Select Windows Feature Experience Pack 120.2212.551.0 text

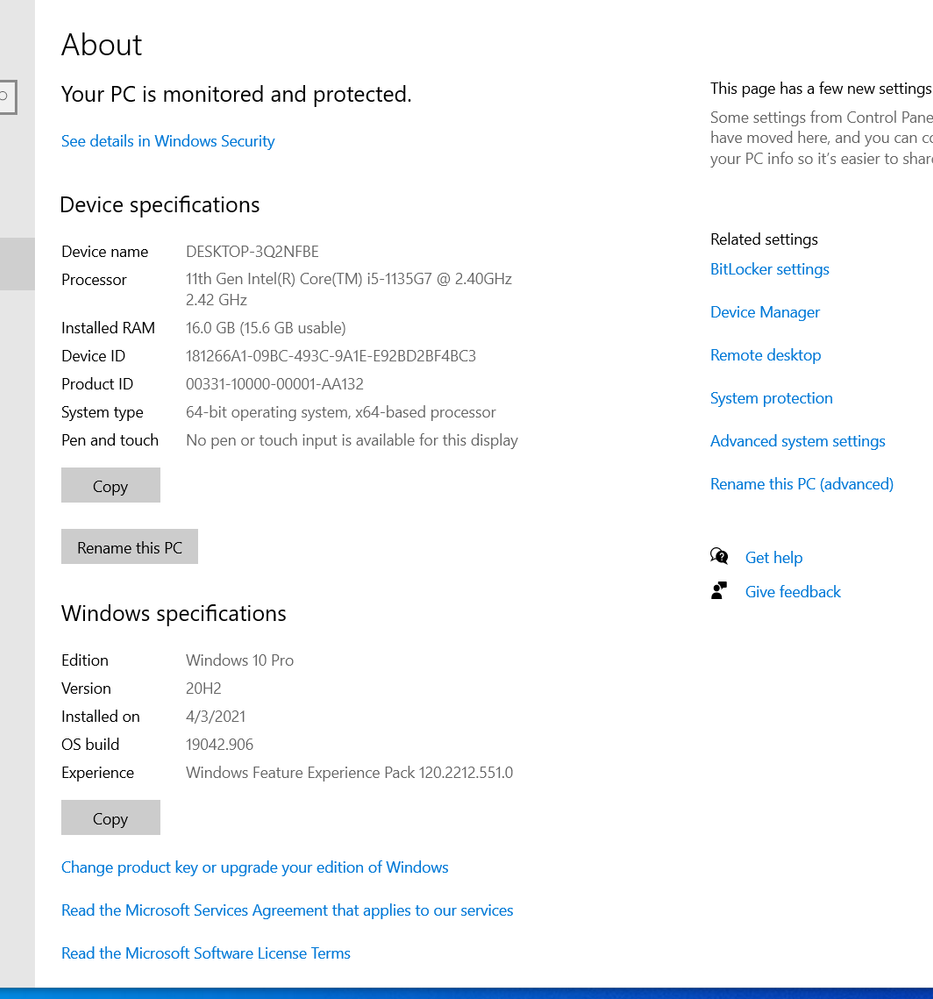(x=349, y=773)
